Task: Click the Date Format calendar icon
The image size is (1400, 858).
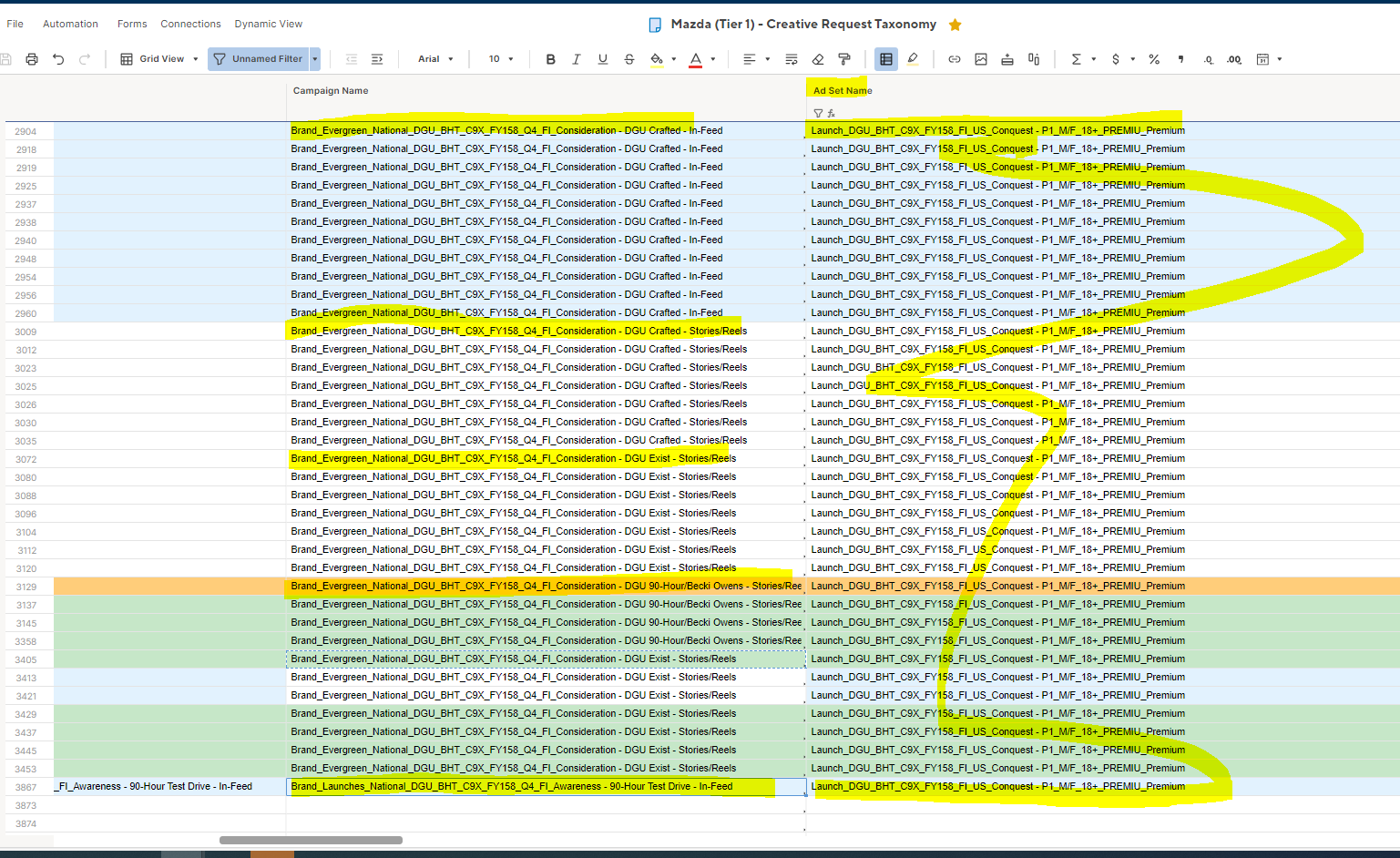Action: pyautogui.click(x=1262, y=59)
